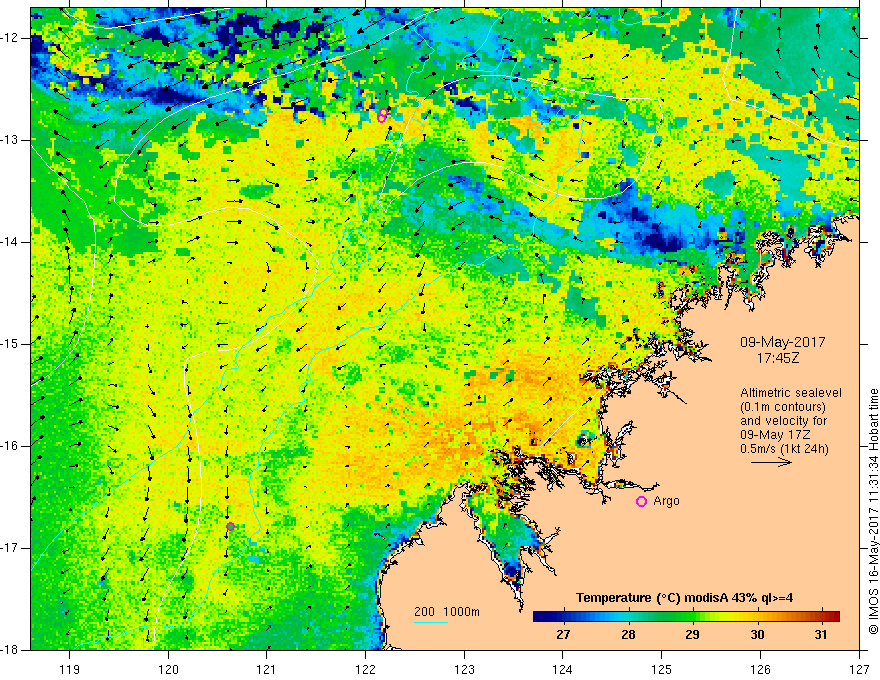Click longitude axis label 120
Screen dimensions: 880x680
(168, 669)
